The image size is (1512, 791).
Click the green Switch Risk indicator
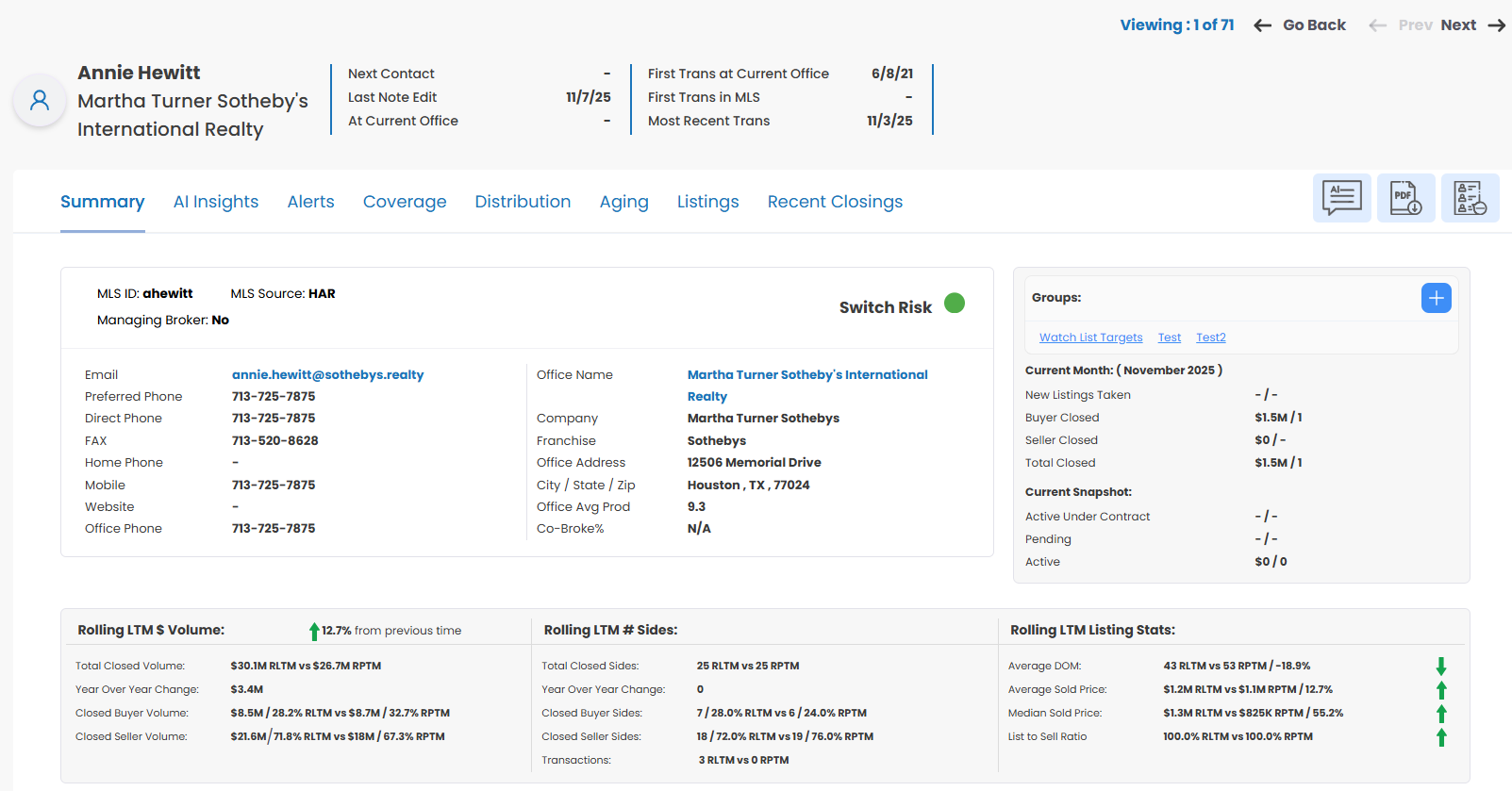(x=955, y=303)
